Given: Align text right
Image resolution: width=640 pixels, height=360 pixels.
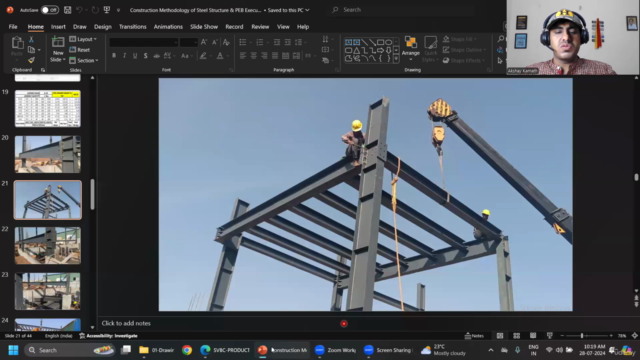Looking at the screenshot, I should click(264, 56).
